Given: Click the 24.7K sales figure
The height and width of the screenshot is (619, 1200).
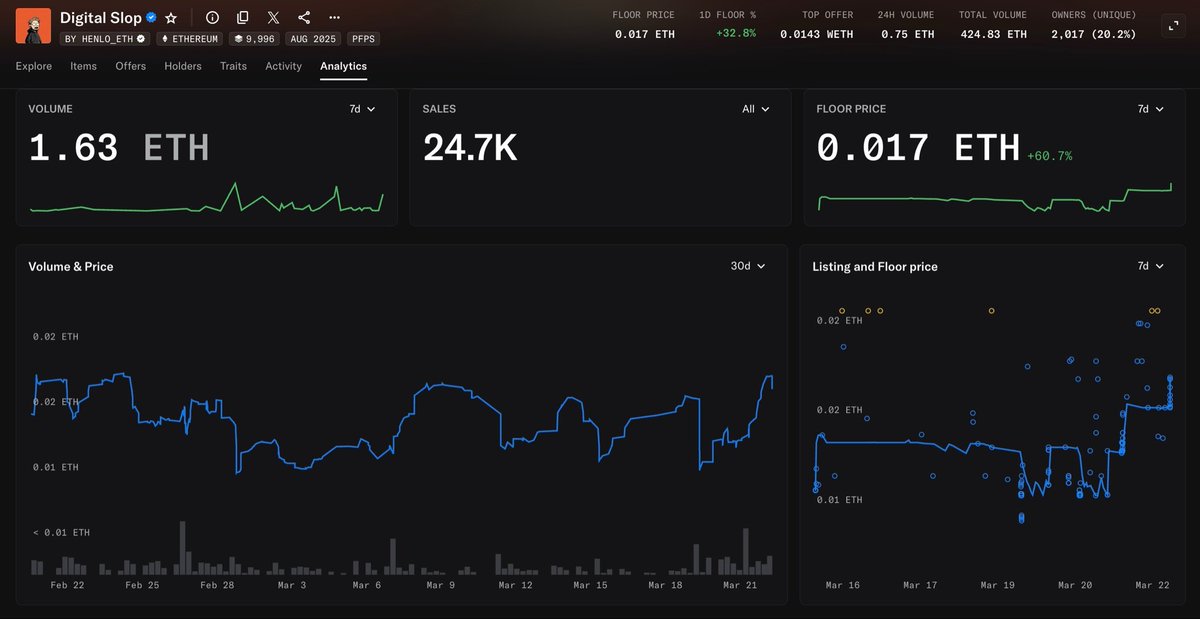Looking at the screenshot, I should pos(470,148).
